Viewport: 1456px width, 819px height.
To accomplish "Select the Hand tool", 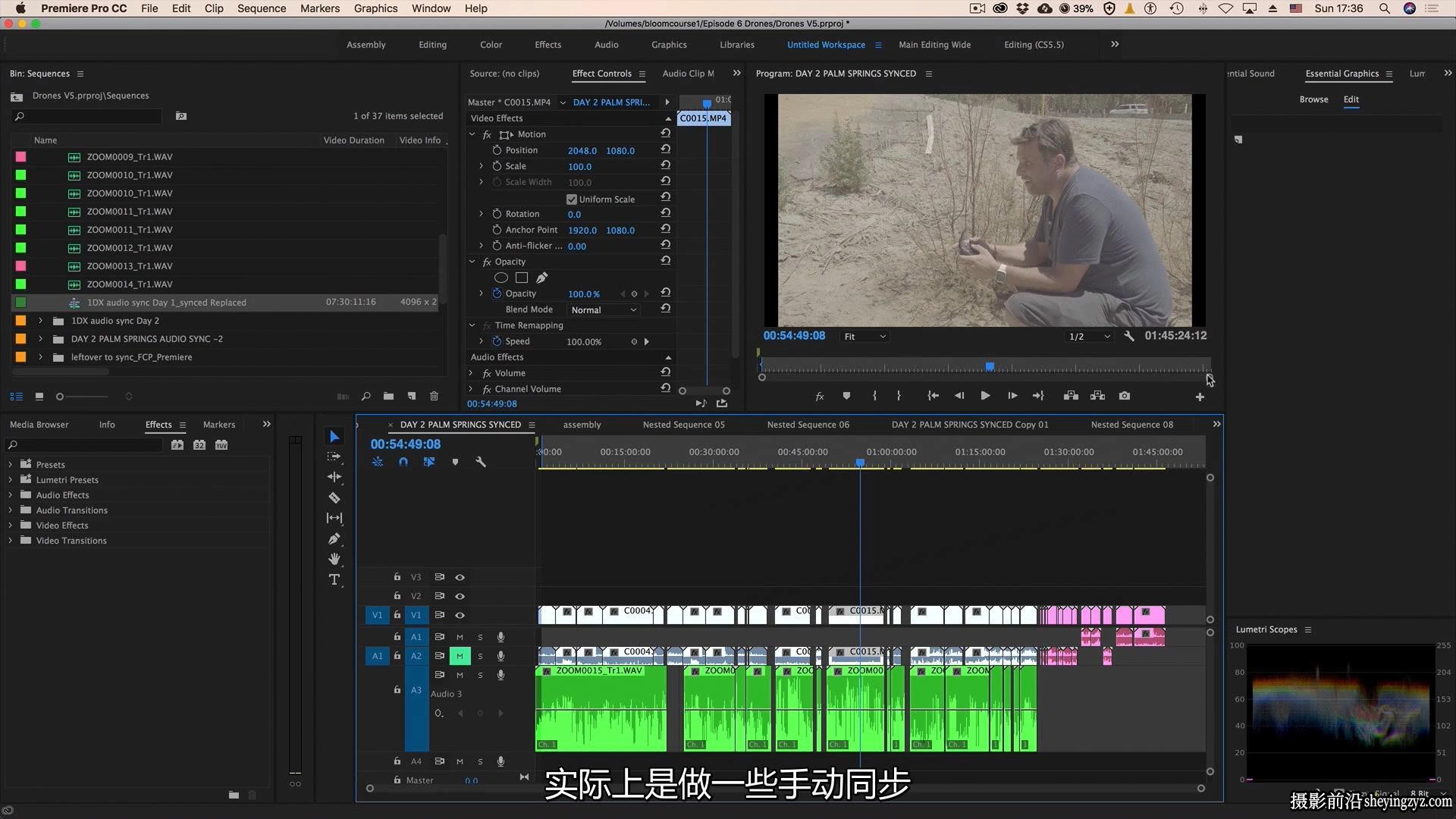I will [334, 559].
